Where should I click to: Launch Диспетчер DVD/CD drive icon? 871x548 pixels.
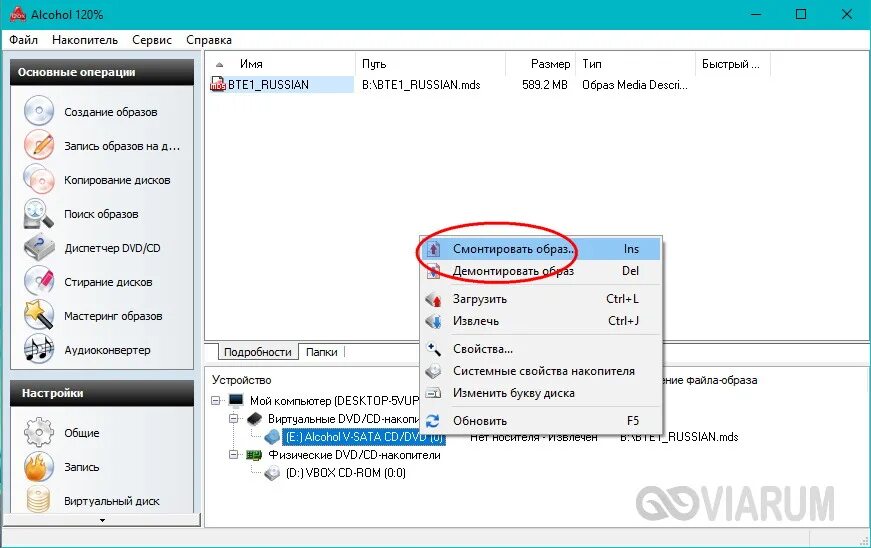(38, 248)
